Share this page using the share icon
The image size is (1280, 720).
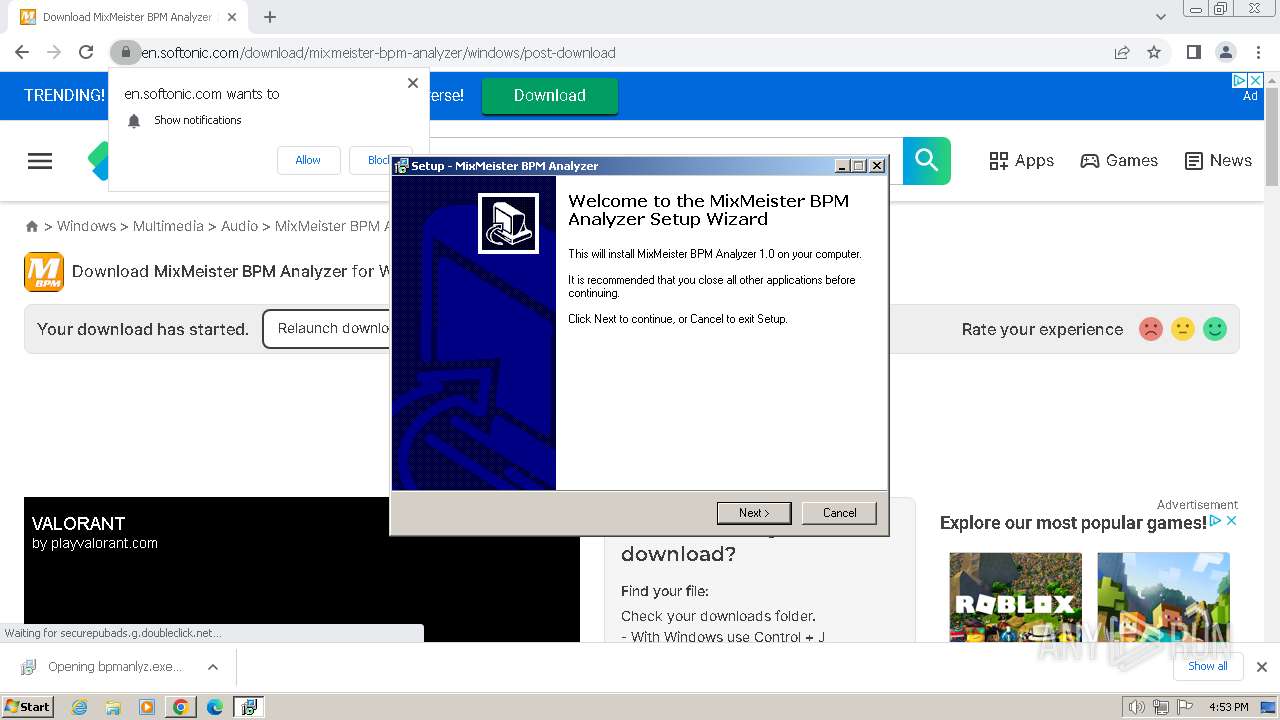tap(1122, 52)
